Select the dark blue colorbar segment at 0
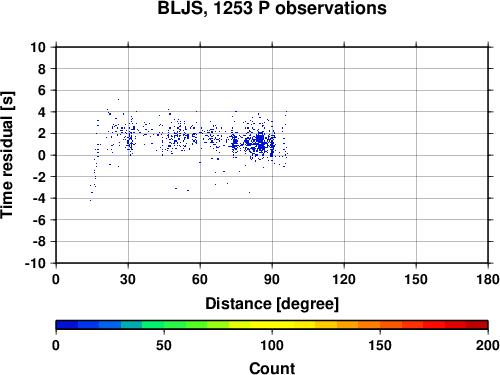 click(67, 325)
